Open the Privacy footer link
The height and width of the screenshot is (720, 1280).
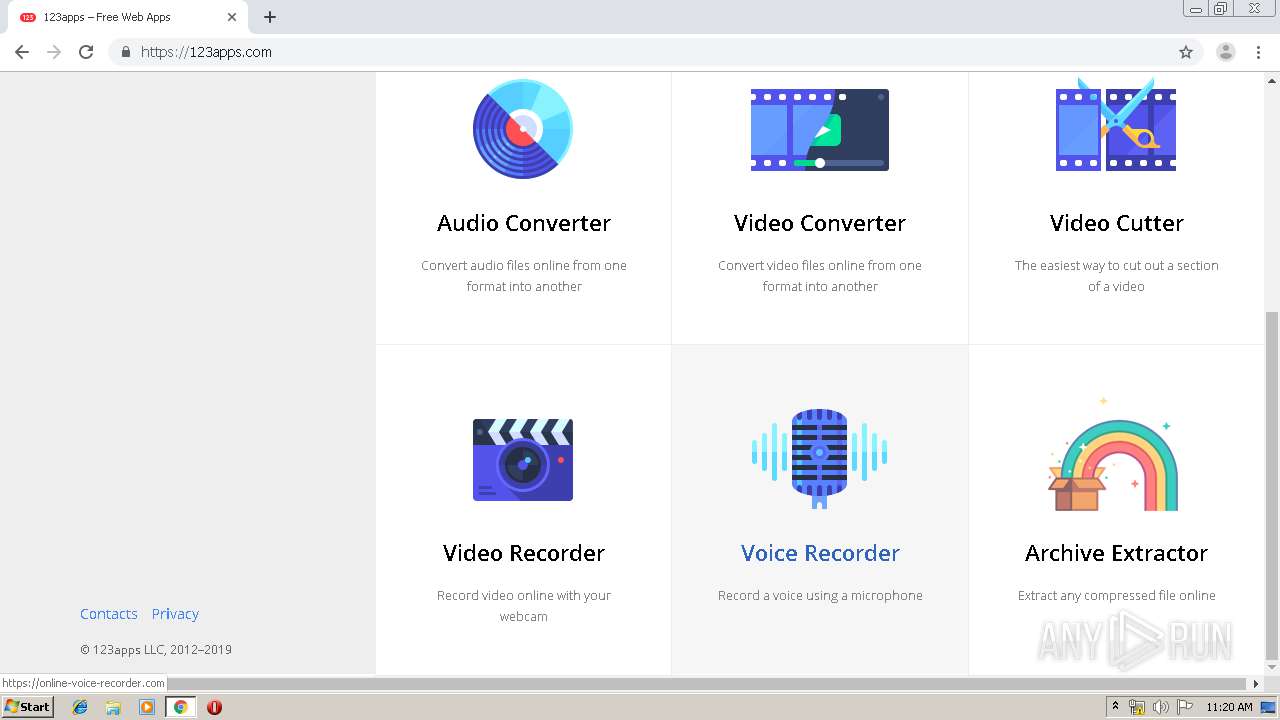[175, 614]
